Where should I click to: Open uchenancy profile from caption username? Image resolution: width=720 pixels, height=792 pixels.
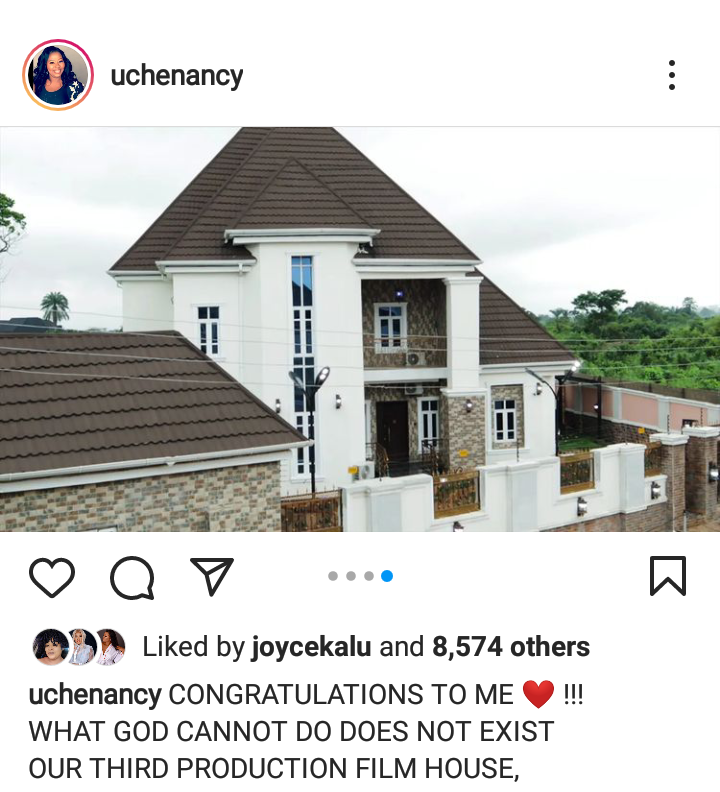(x=95, y=695)
